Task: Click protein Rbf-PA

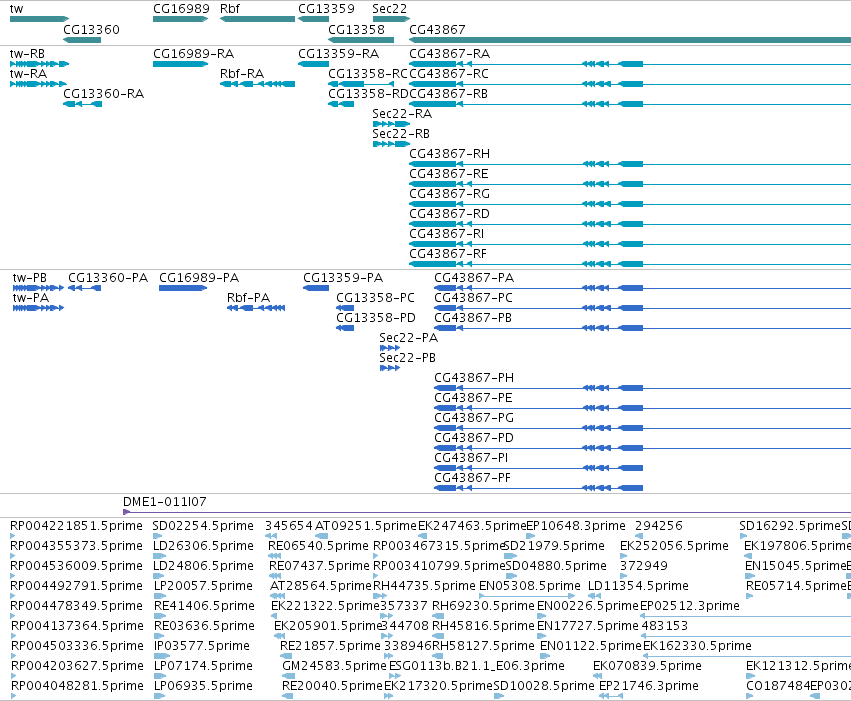Action: [248, 298]
